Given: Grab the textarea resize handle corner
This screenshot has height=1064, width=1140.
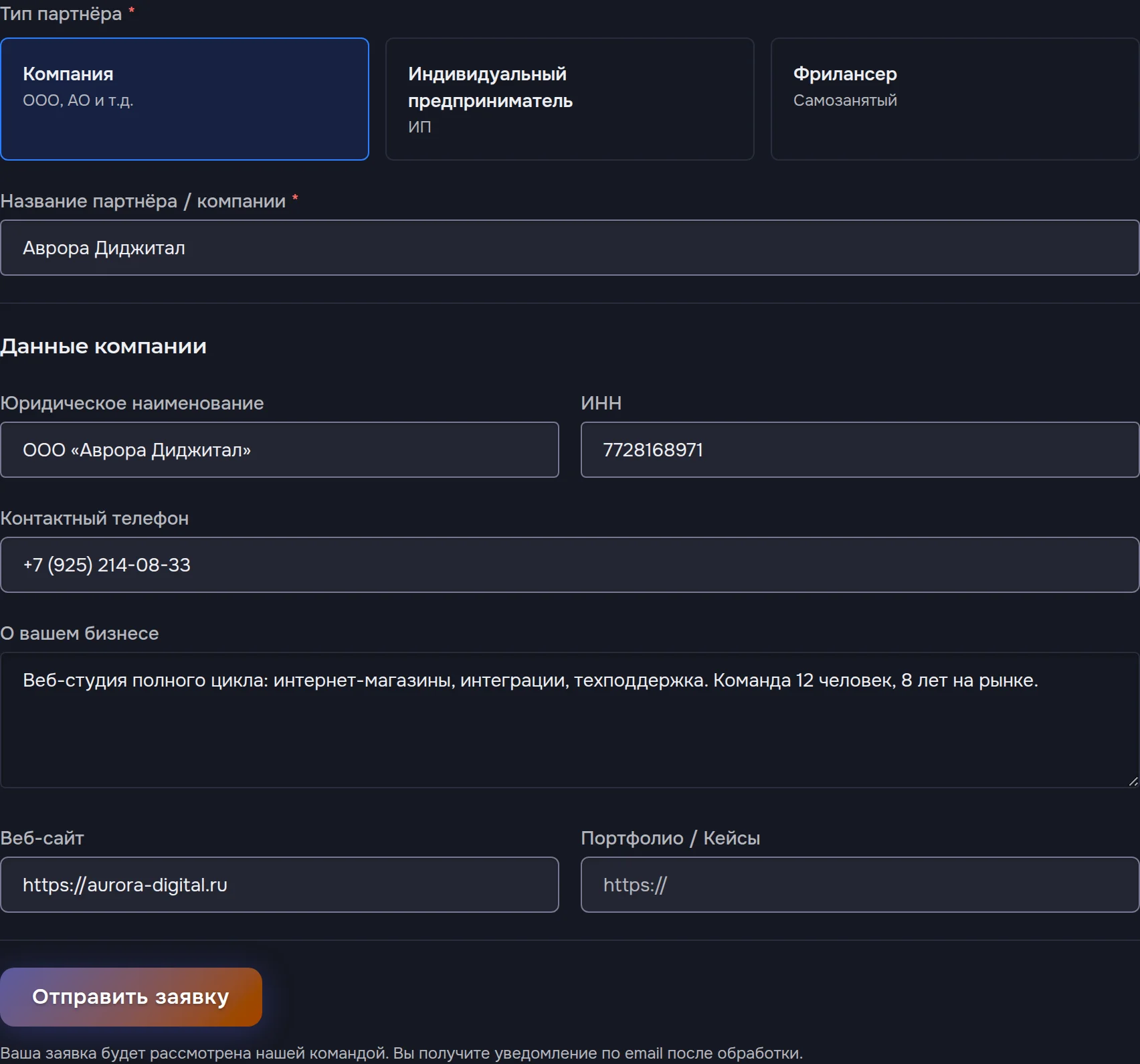Looking at the screenshot, I should [1133, 782].
